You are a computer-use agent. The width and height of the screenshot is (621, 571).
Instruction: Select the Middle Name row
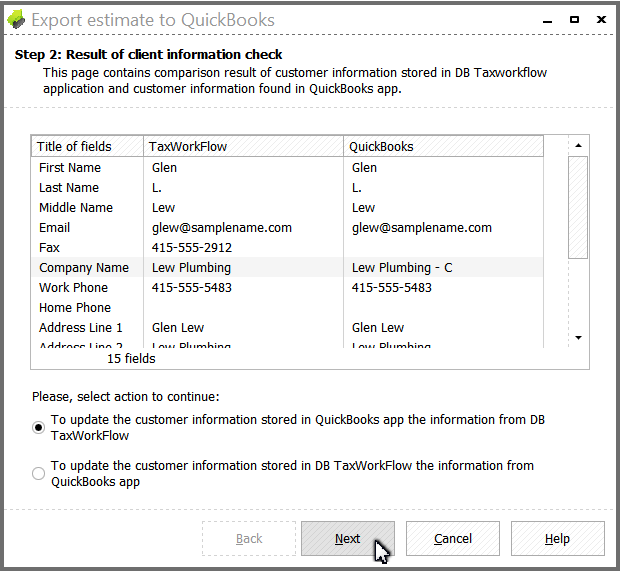tap(287, 207)
